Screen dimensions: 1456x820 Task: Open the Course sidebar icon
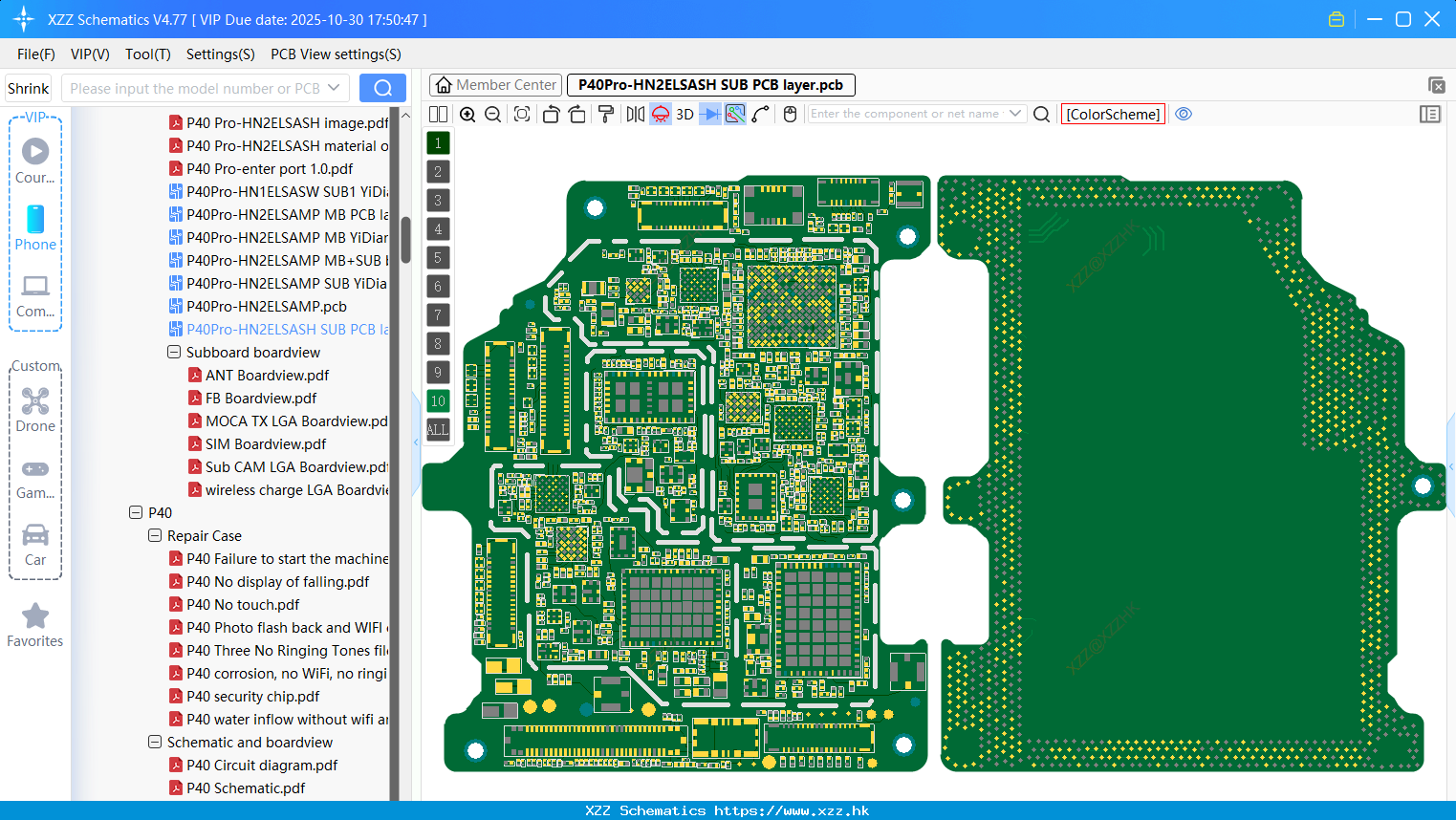(x=35, y=161)
